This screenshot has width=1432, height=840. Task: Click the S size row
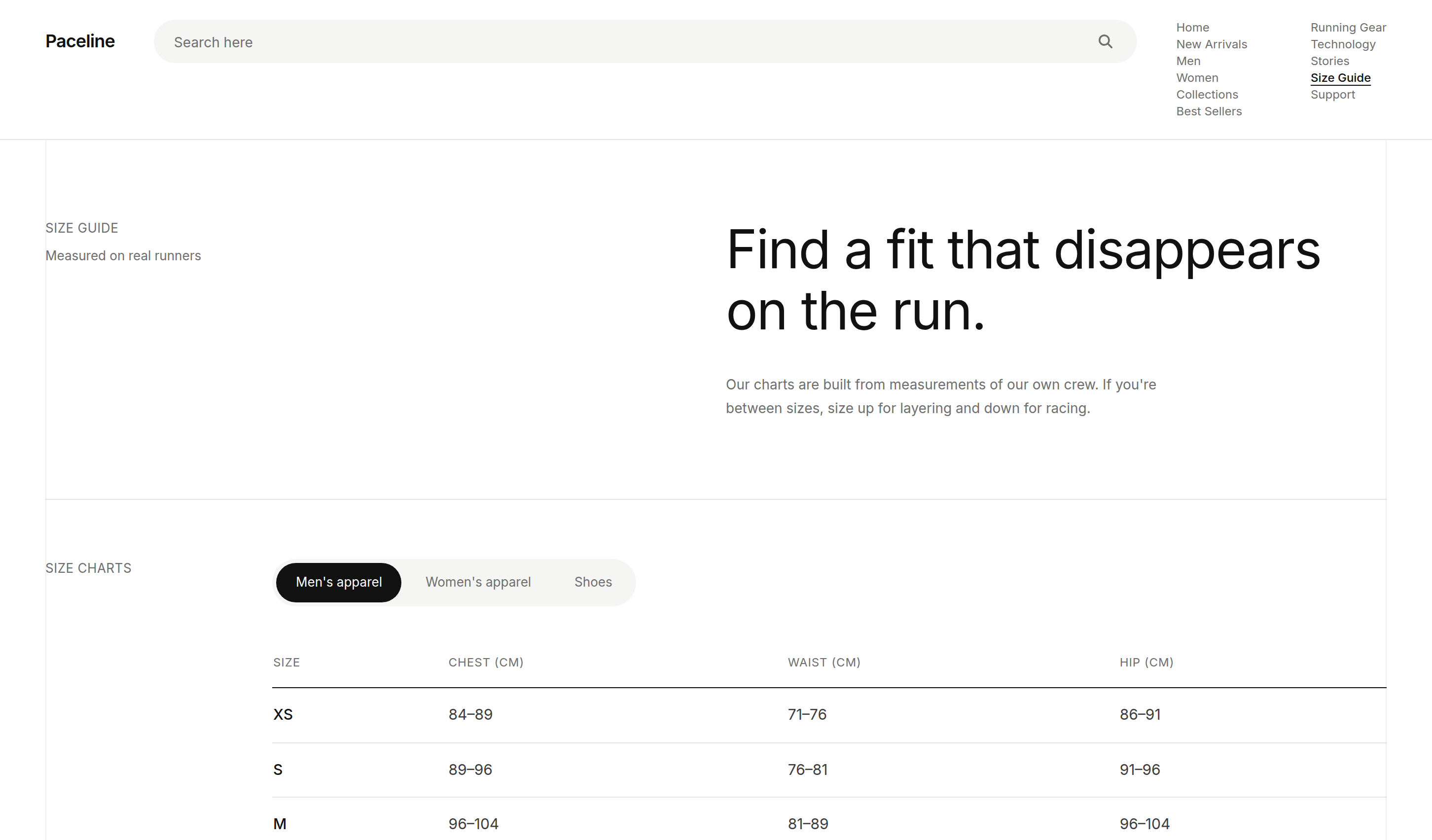coord(829,770)
